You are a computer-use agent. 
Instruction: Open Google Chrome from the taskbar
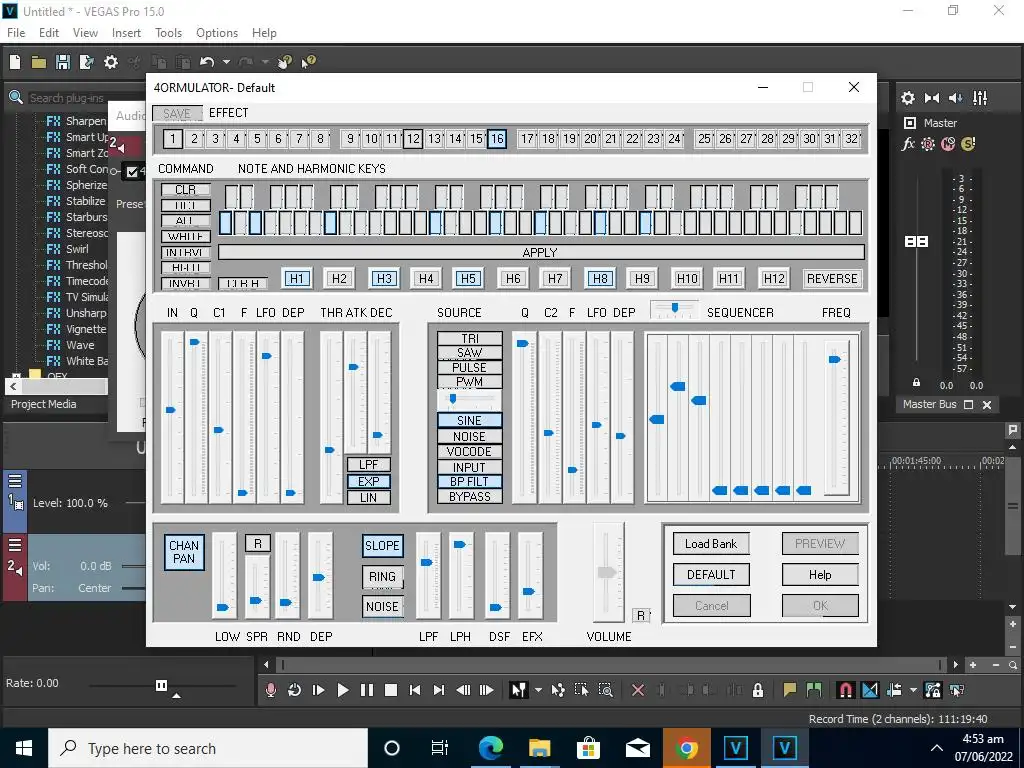coord(686,748)
